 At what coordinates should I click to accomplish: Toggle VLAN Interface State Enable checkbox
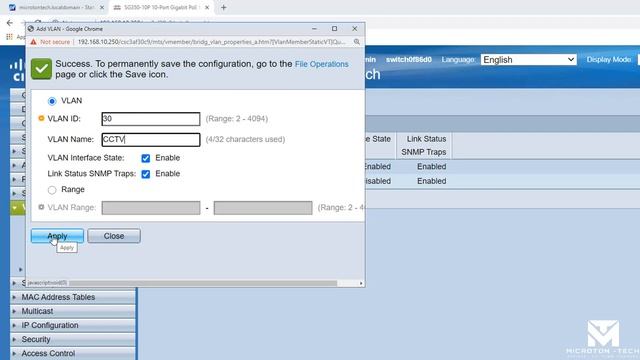pyautogui.click(x=146, y=158)
